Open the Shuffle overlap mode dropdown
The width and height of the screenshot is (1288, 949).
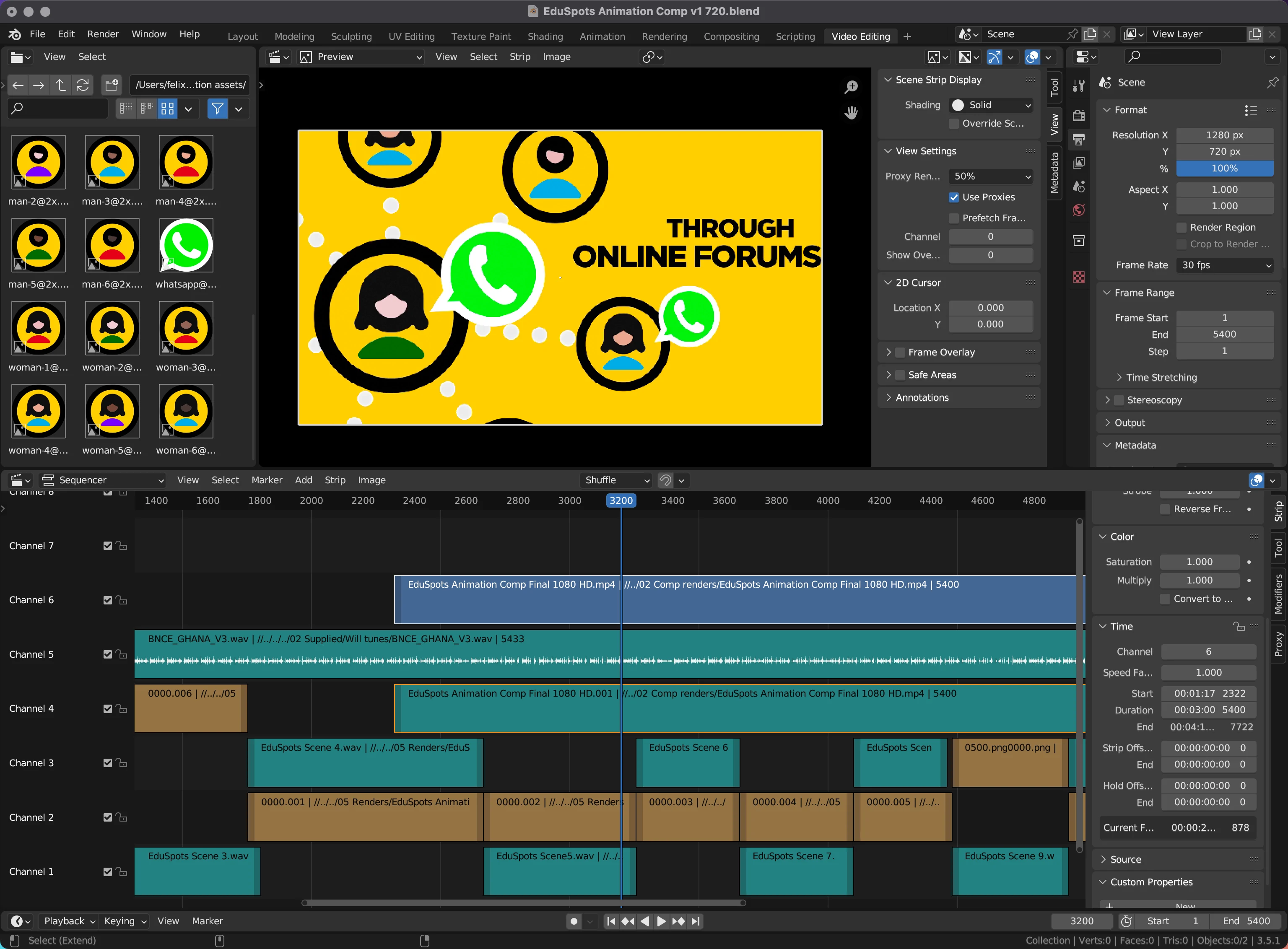616,480
